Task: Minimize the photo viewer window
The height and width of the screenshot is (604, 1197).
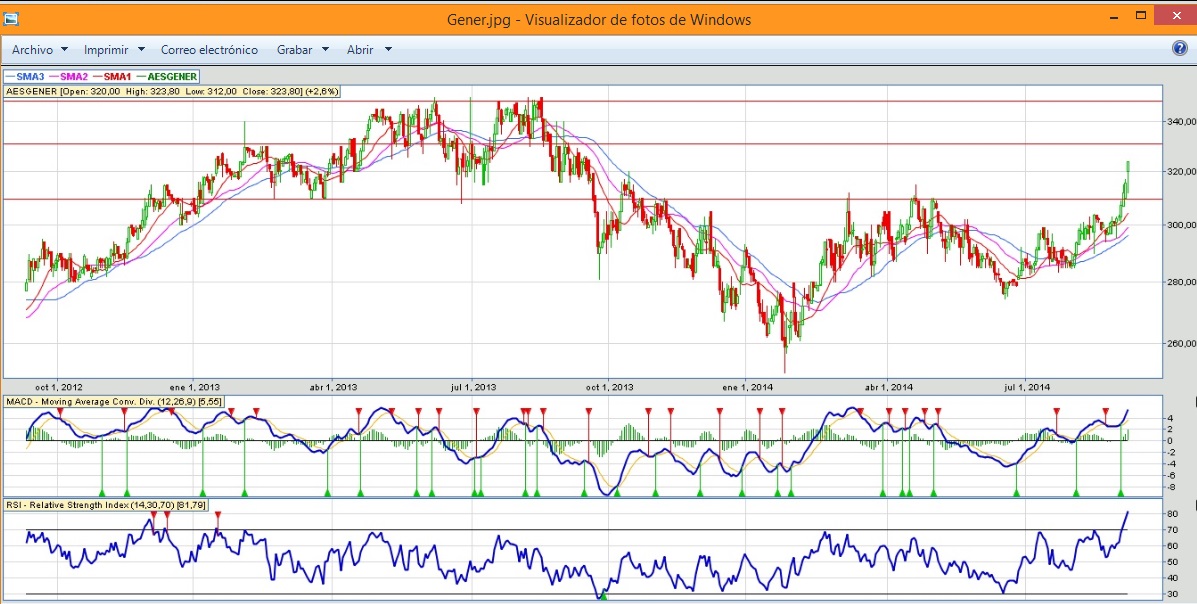Action: pyautogui.click(x=1113, y=17)
